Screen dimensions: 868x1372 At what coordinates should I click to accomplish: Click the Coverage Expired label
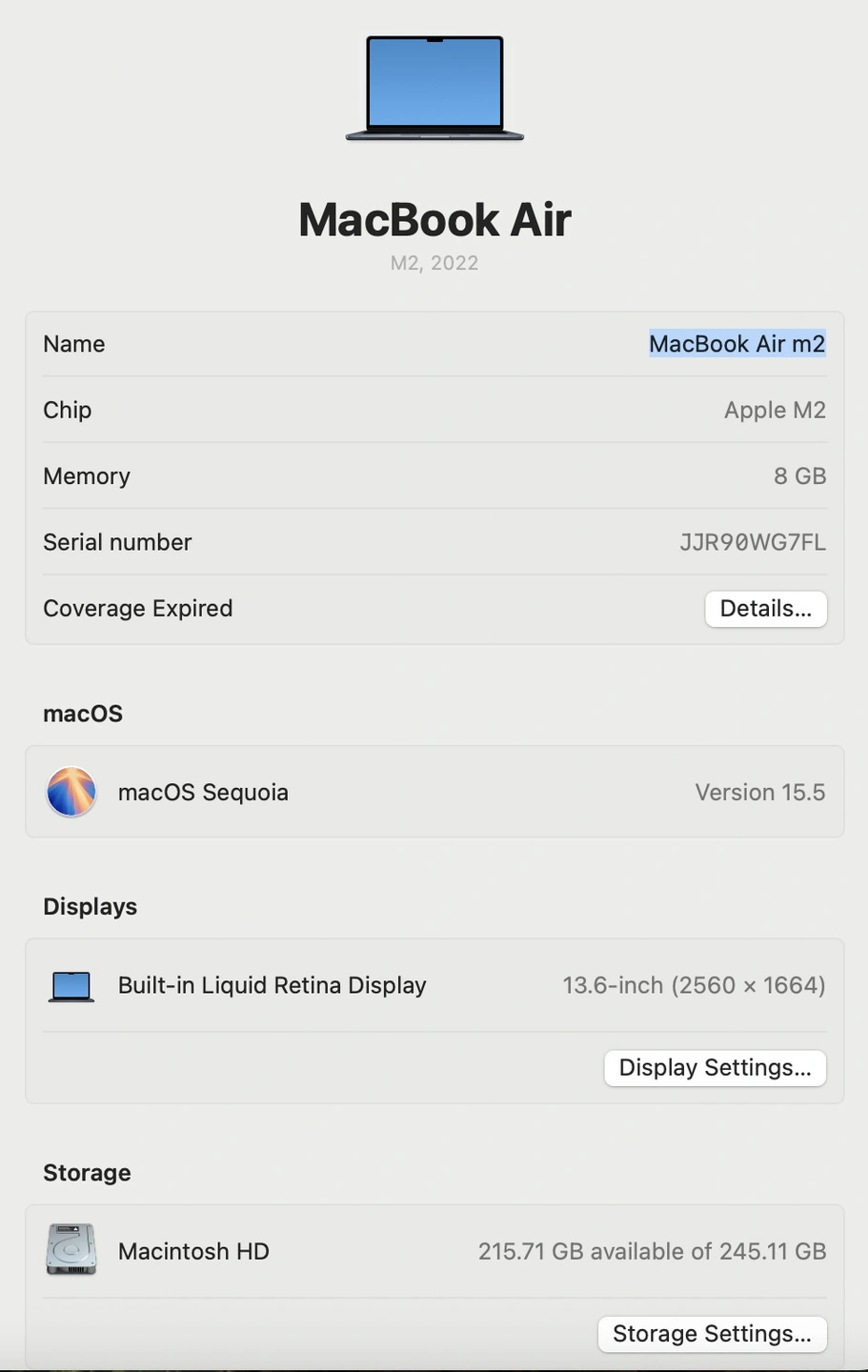click(138, 609)
